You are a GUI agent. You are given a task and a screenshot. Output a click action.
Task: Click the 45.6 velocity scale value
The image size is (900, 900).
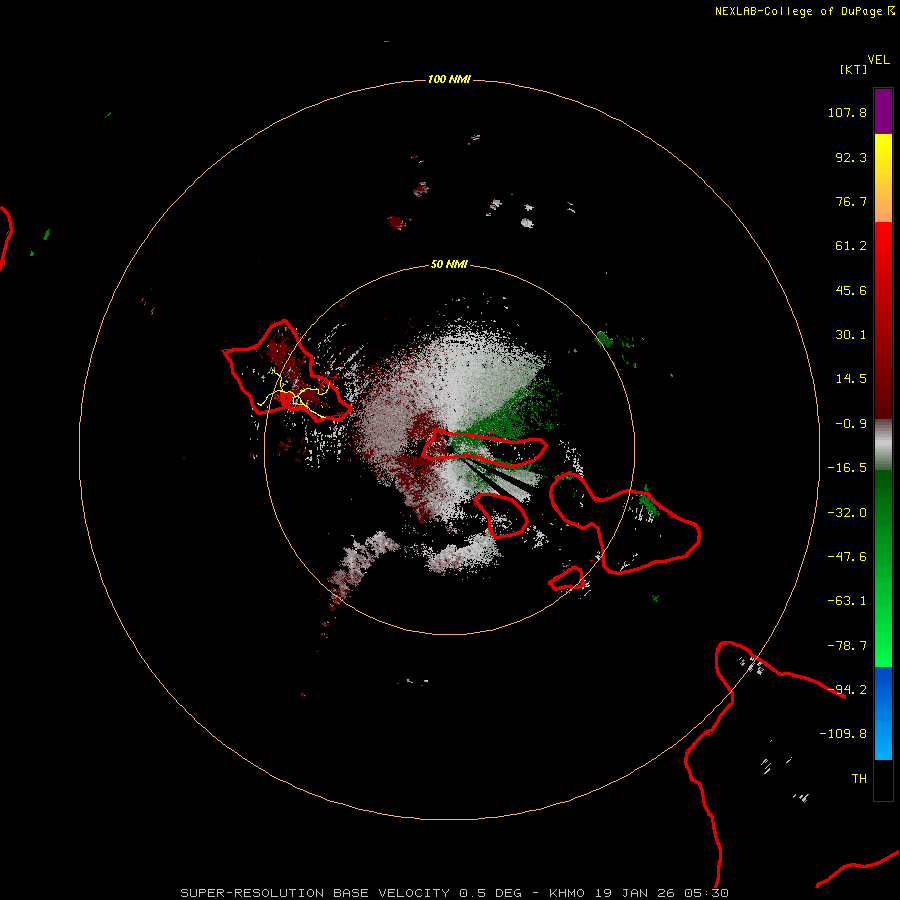(x=851, y=290)
